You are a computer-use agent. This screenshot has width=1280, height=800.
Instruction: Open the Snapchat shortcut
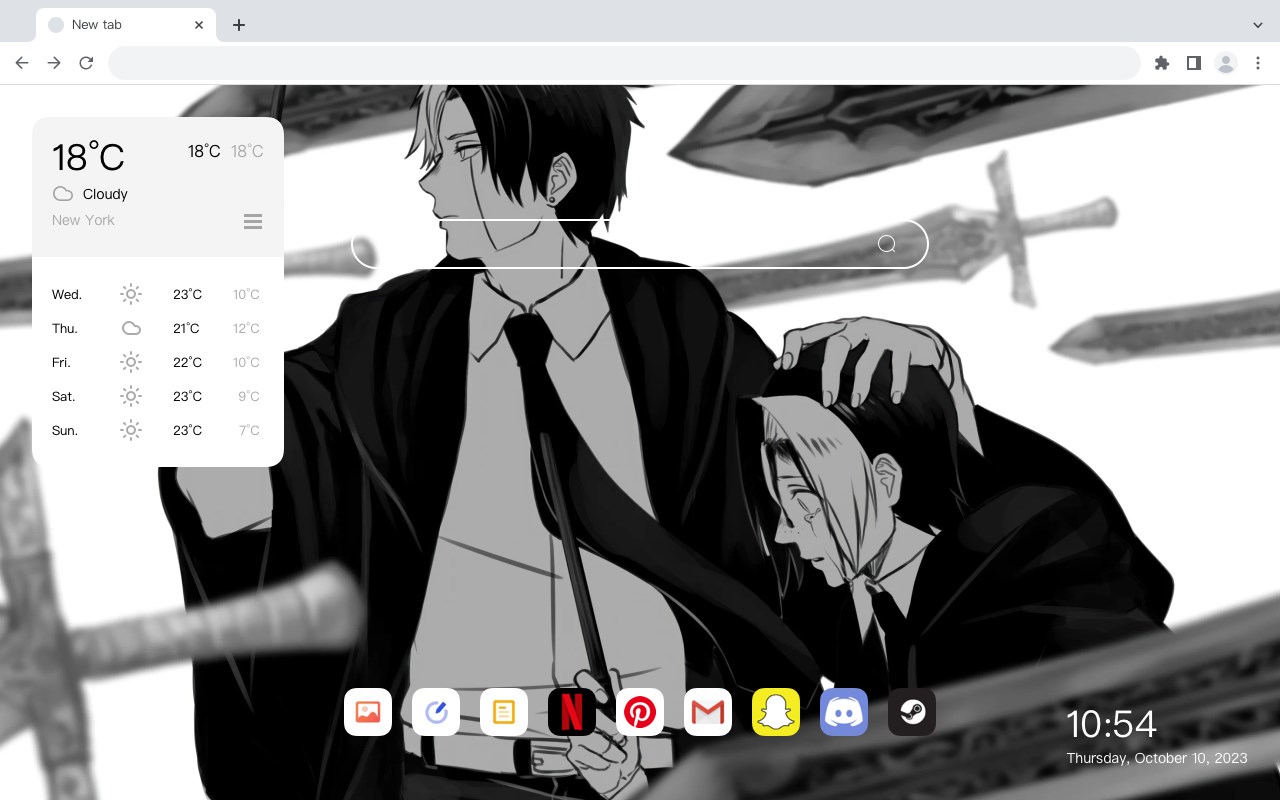click(776, 712)
